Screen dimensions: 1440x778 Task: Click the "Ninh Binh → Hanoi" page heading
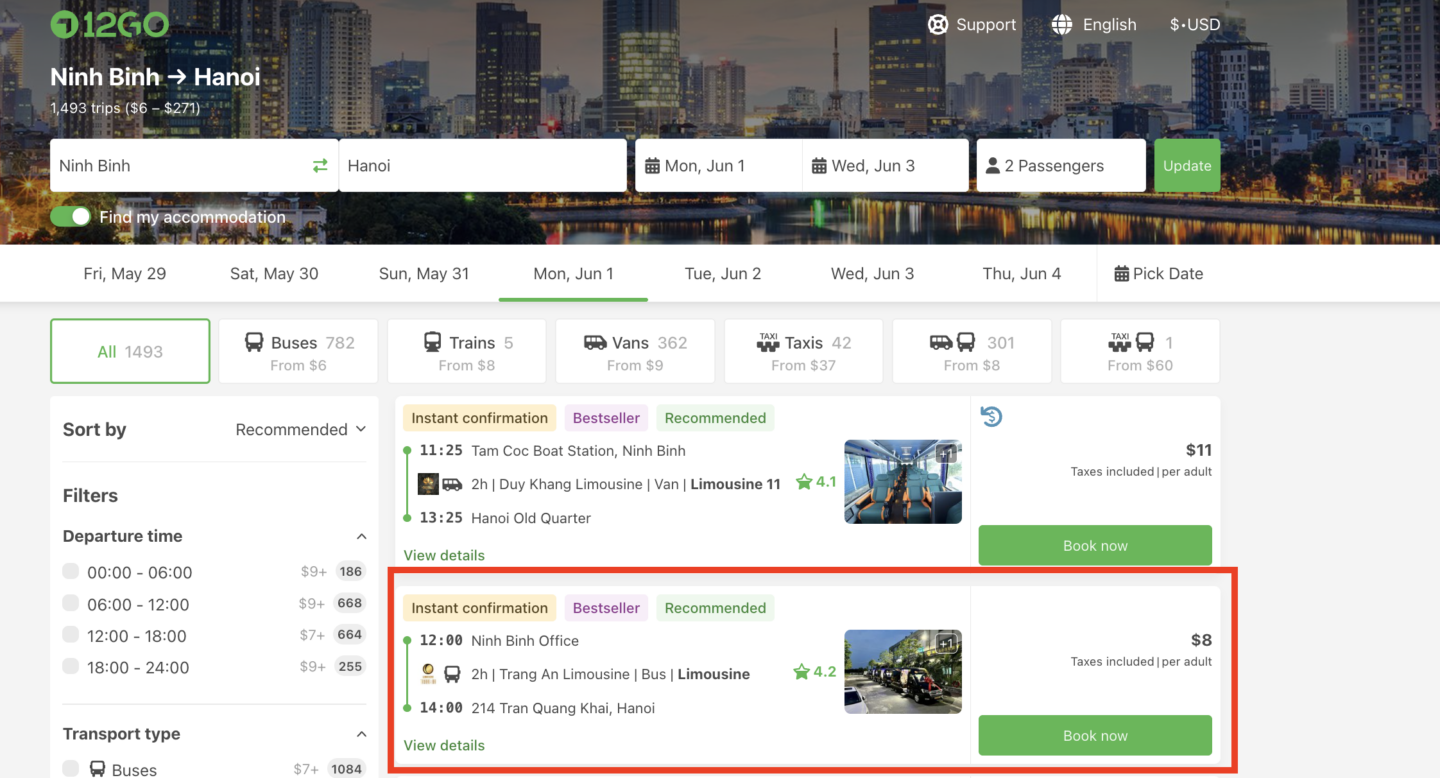155,77
